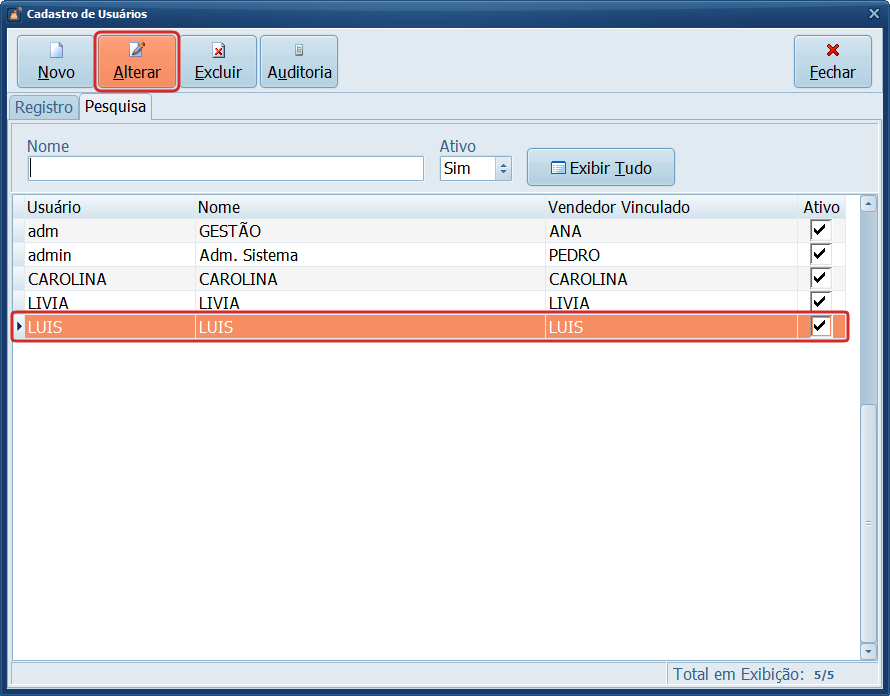Switch to the Registro tab
Screen dimensions: 890x696
[x=44, y=107]
